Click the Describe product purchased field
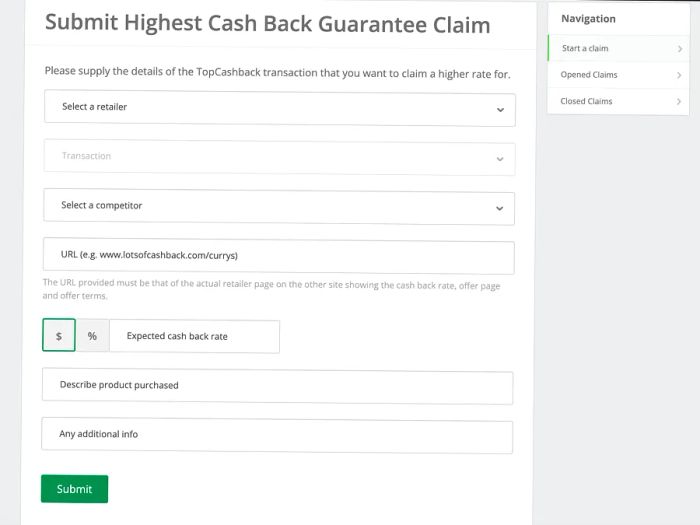This screenshot has width=700, height=525. pos(277,386)
